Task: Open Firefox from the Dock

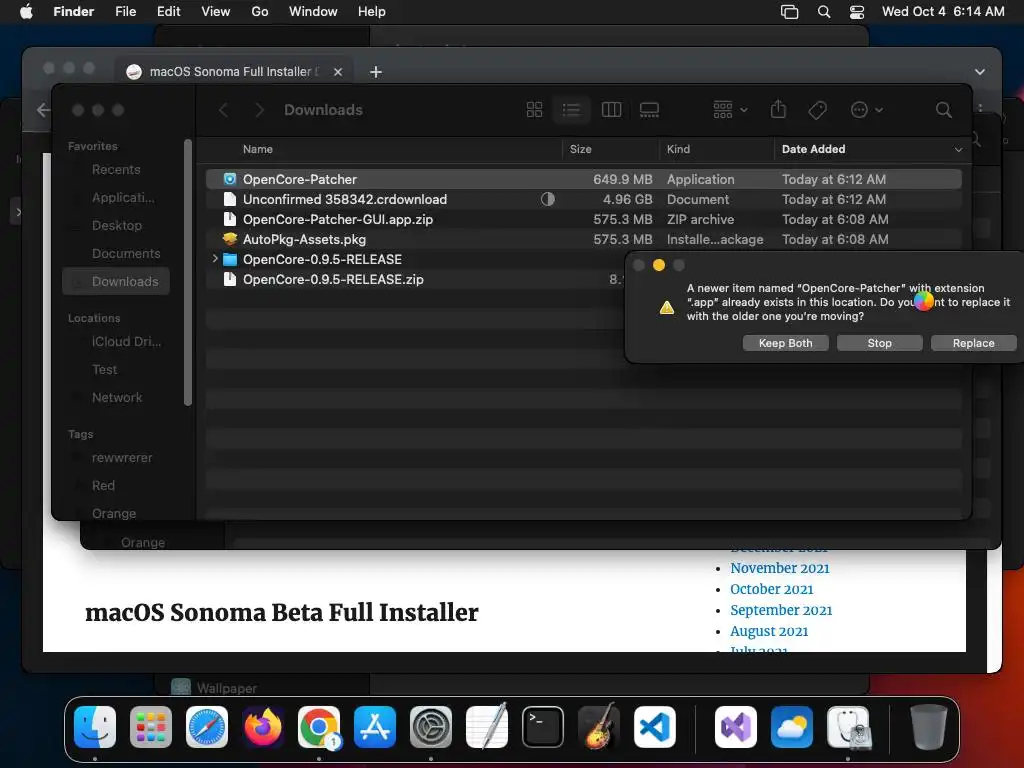Action: [x=263, y=727]
